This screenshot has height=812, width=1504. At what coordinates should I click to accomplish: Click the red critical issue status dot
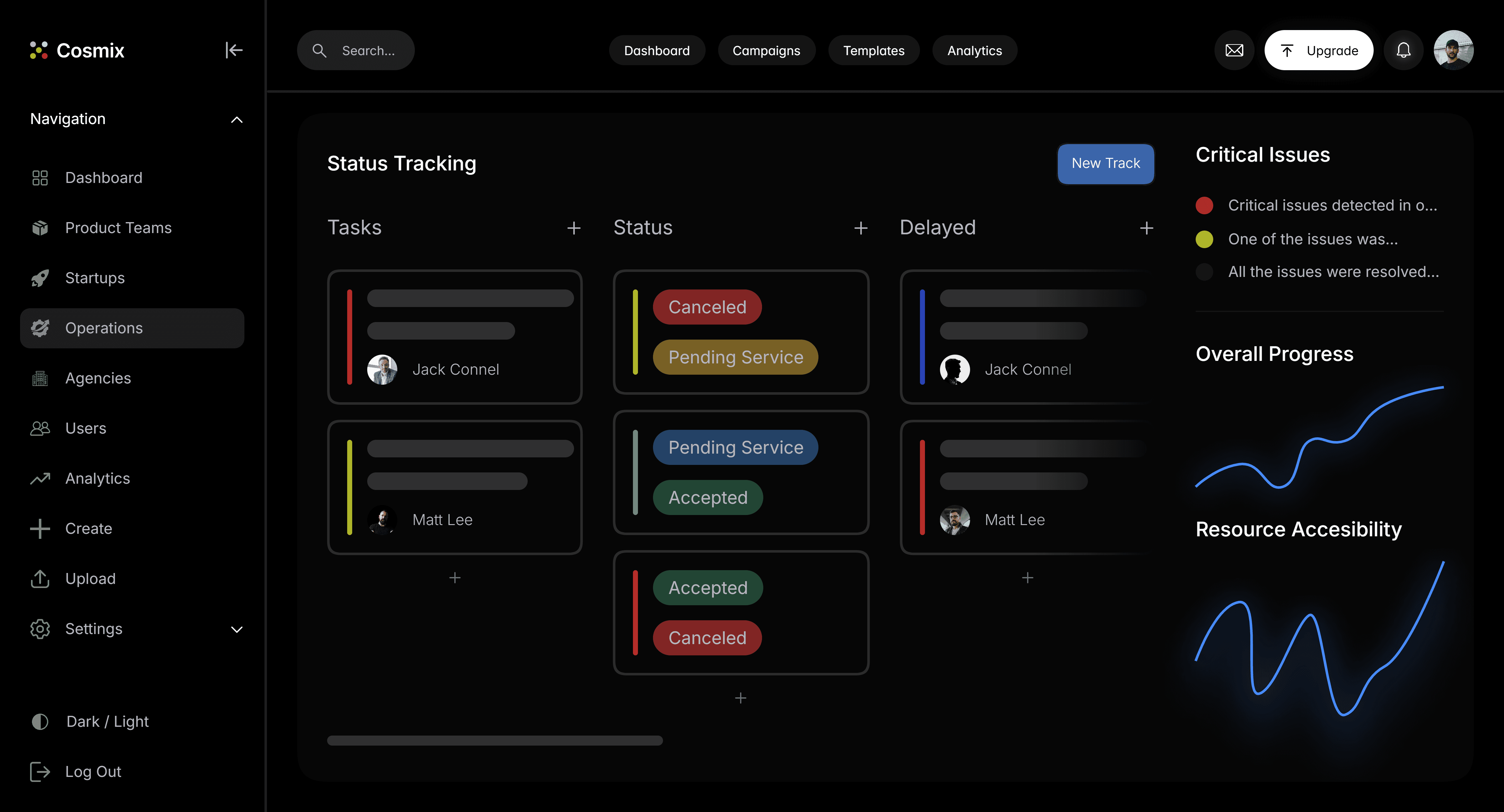(1204, 206)
